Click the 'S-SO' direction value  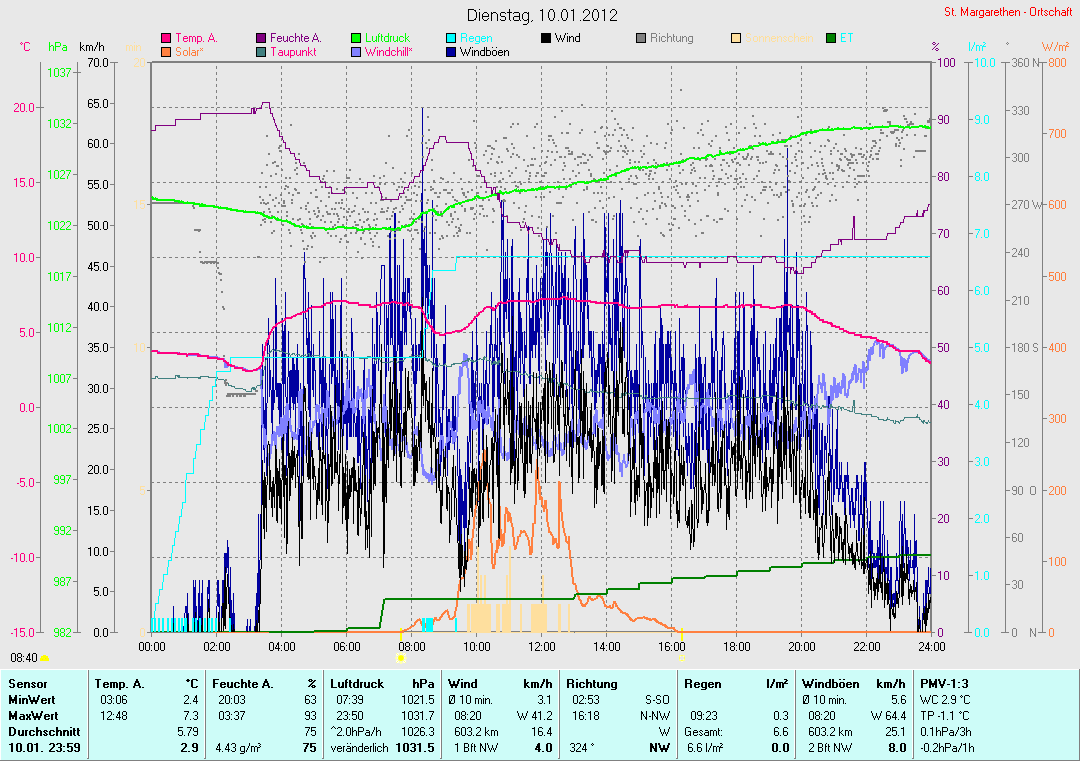657,700
